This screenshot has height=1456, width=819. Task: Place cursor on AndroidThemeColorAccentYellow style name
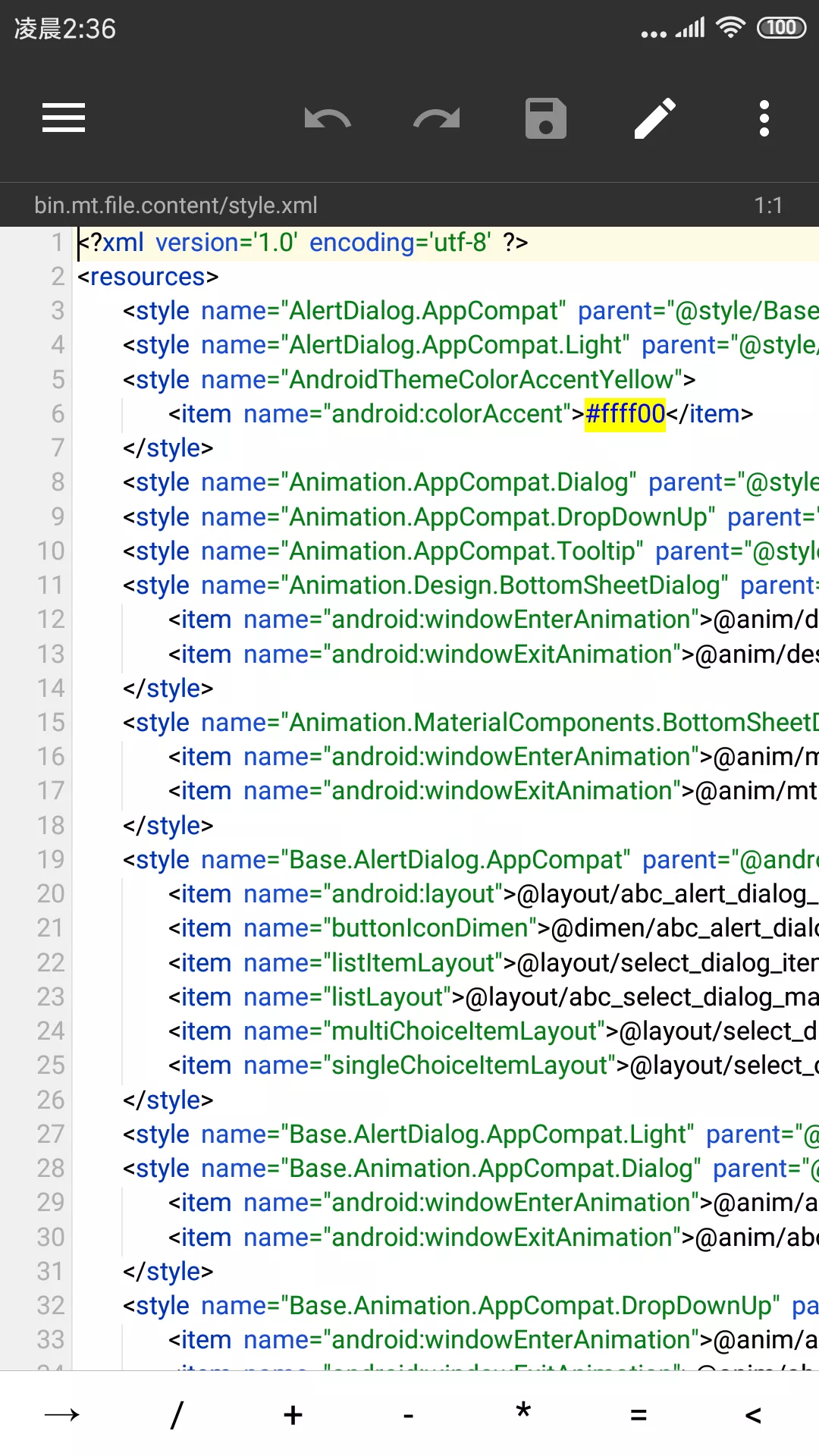coord(482,379)
